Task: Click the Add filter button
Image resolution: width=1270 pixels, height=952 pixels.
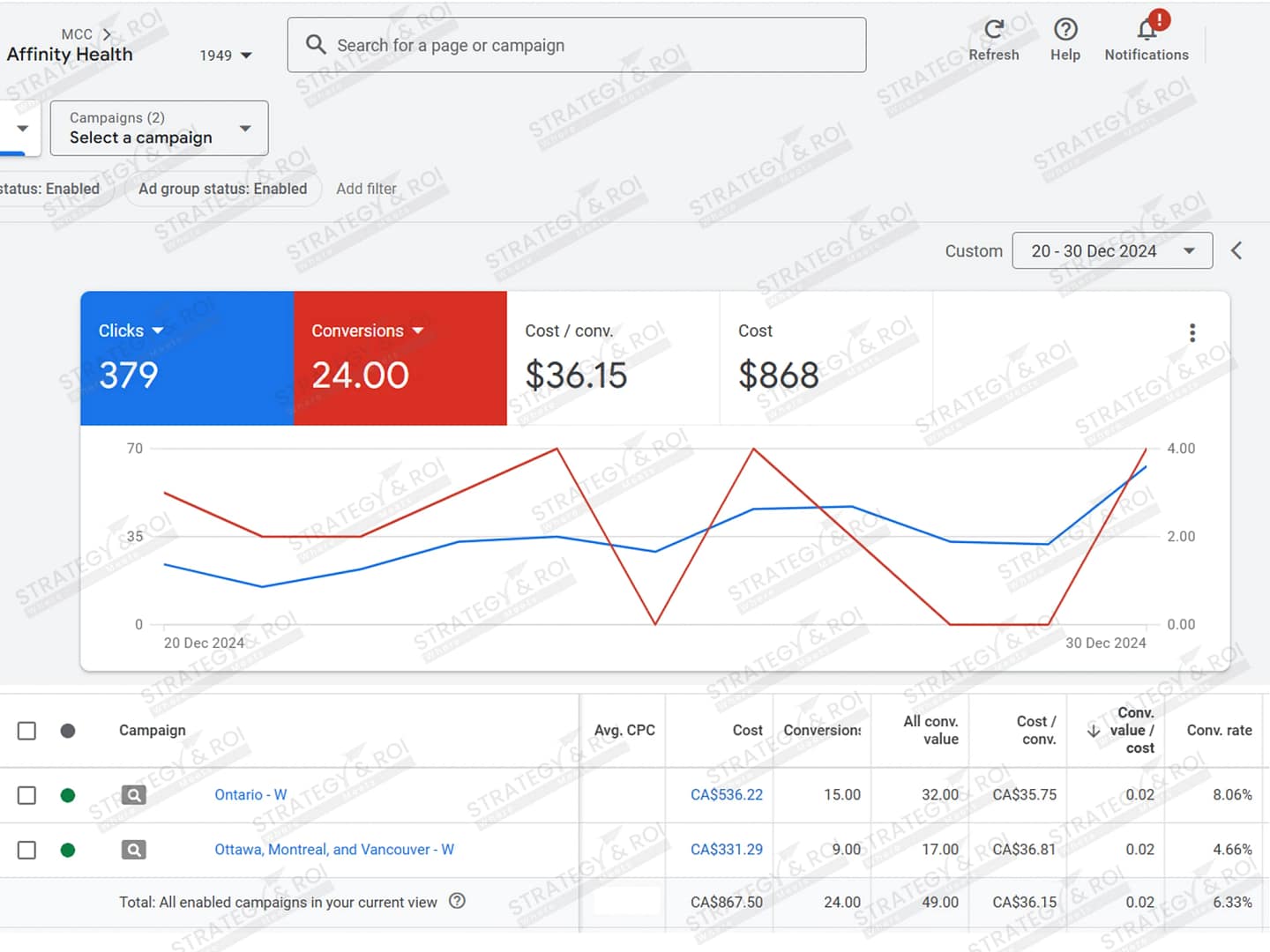Action: pos(366,189)
